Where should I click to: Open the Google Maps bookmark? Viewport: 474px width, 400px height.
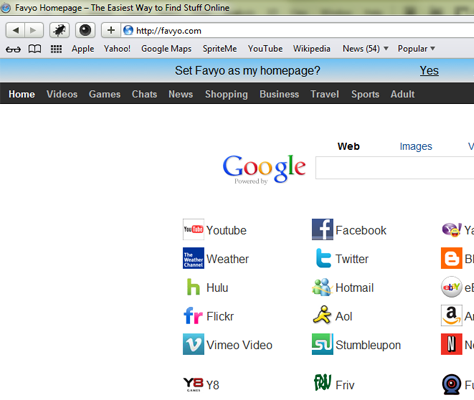[166, 49]
